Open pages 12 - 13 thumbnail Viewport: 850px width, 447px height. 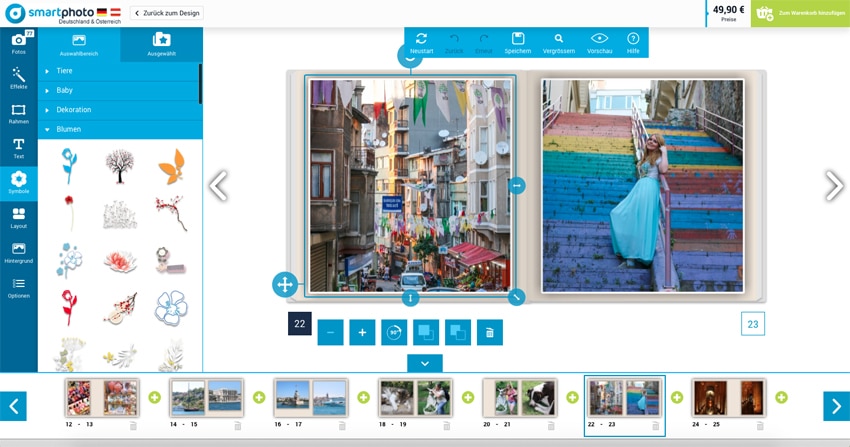[x=101, y=398]
